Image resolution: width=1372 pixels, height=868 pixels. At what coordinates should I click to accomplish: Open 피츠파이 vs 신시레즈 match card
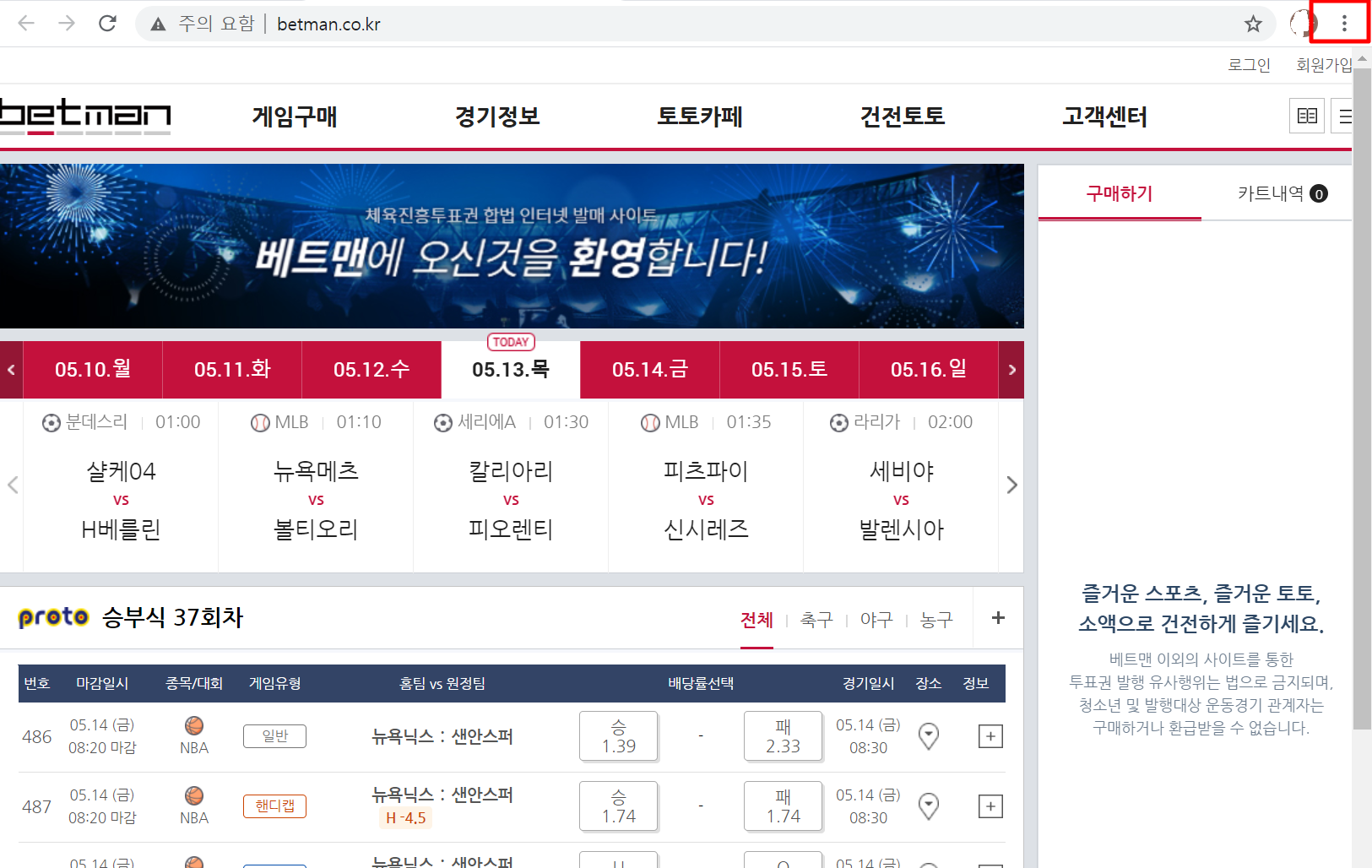click(x=706, y=486)
